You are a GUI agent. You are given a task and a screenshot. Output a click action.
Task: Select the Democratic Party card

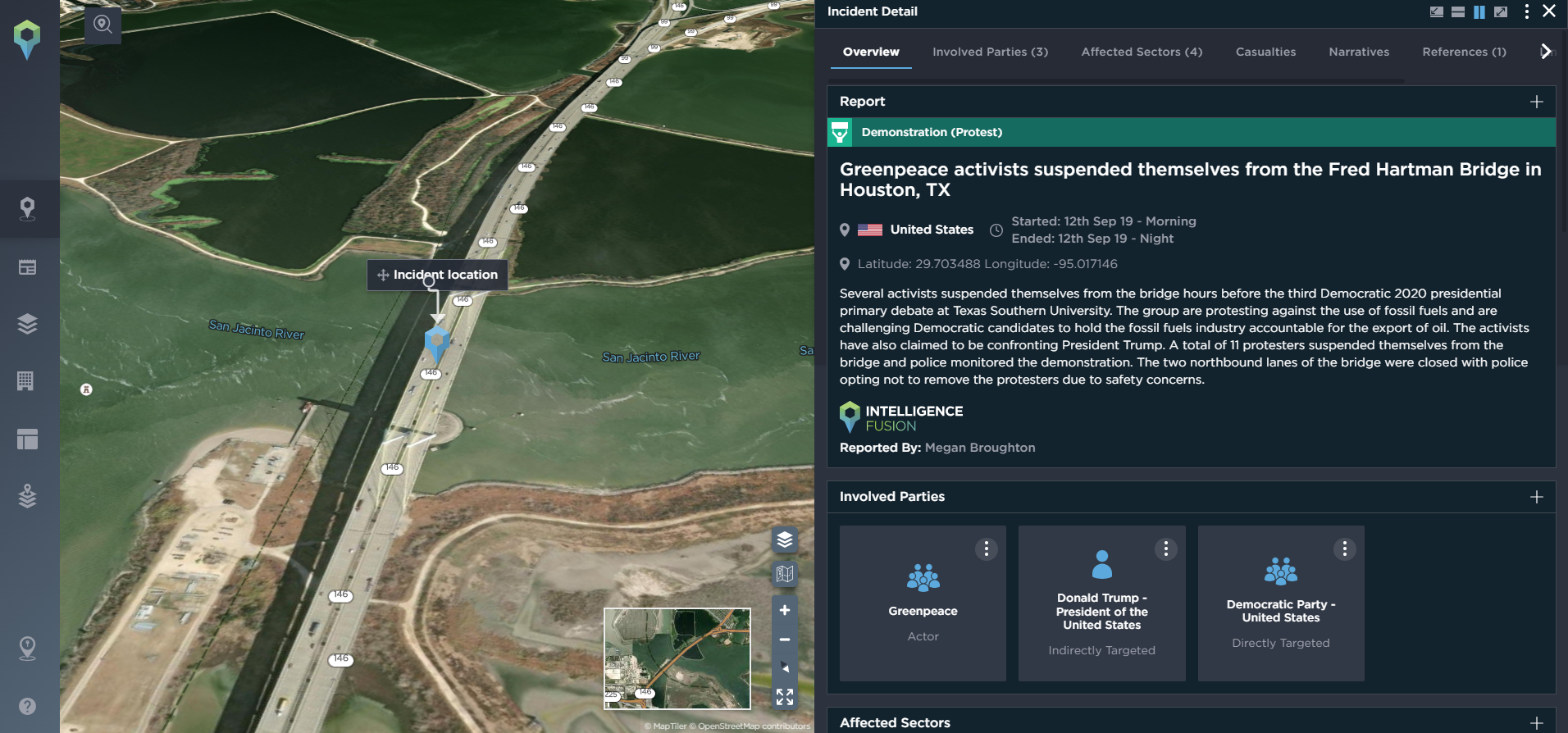(1281, 603)
